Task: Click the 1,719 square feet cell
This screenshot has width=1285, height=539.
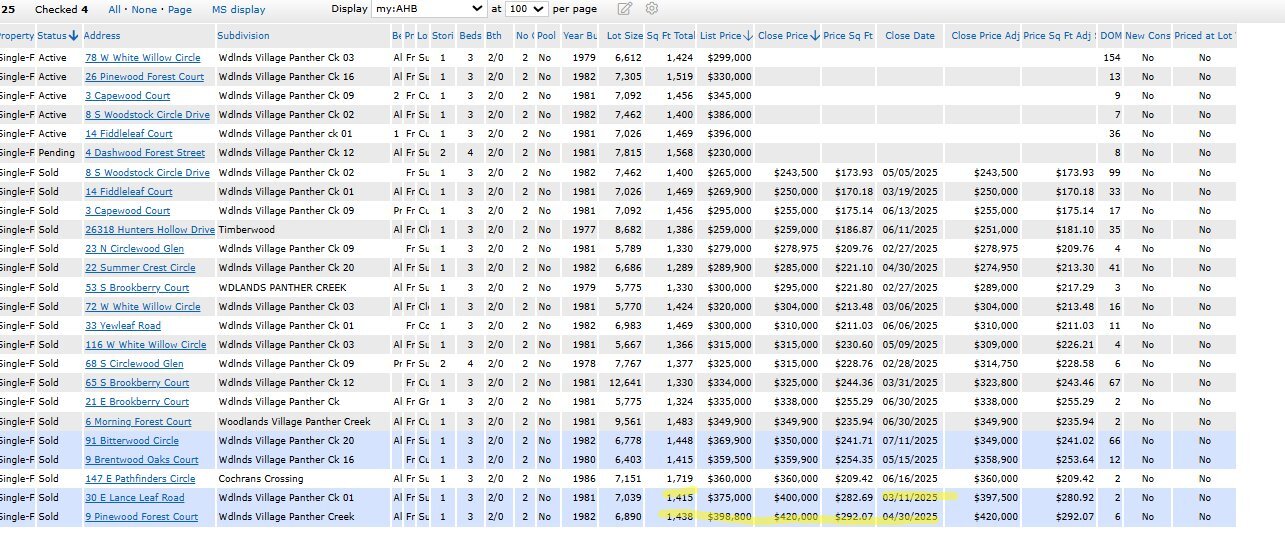Action: pyautogui.click(x=678, y=479)
